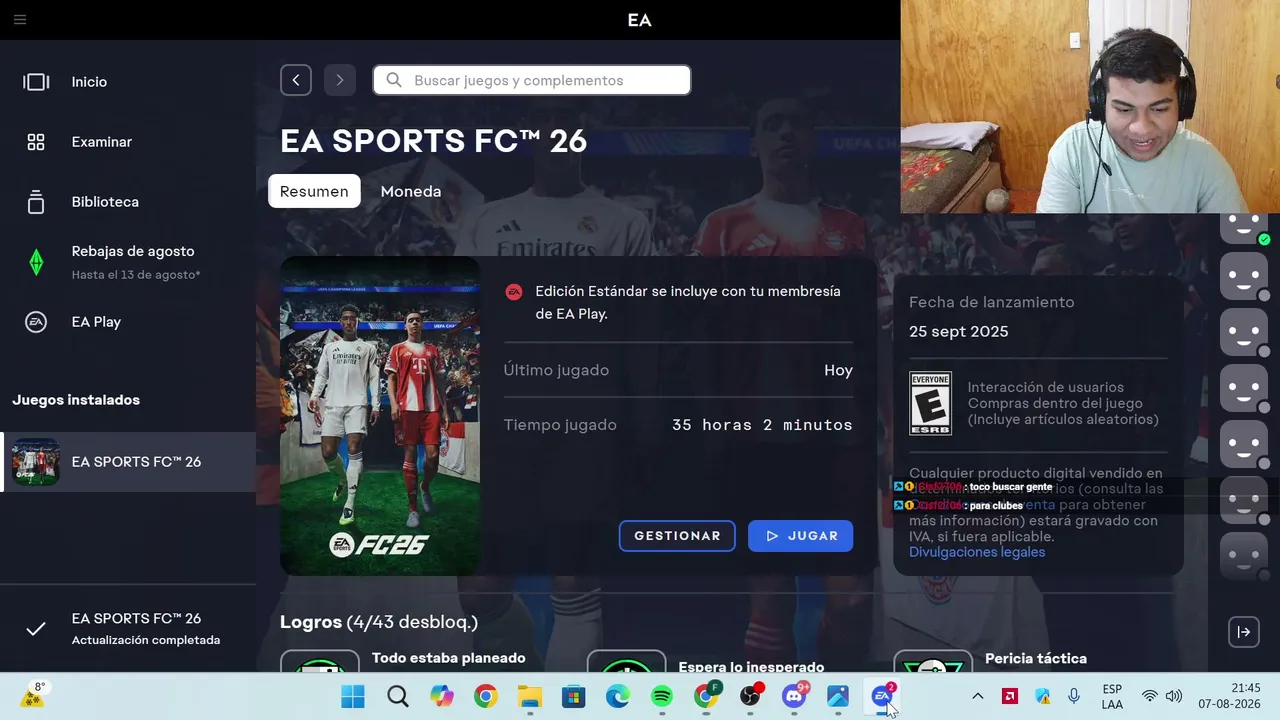Click the EA app taskbar icon

click(882, 696)
